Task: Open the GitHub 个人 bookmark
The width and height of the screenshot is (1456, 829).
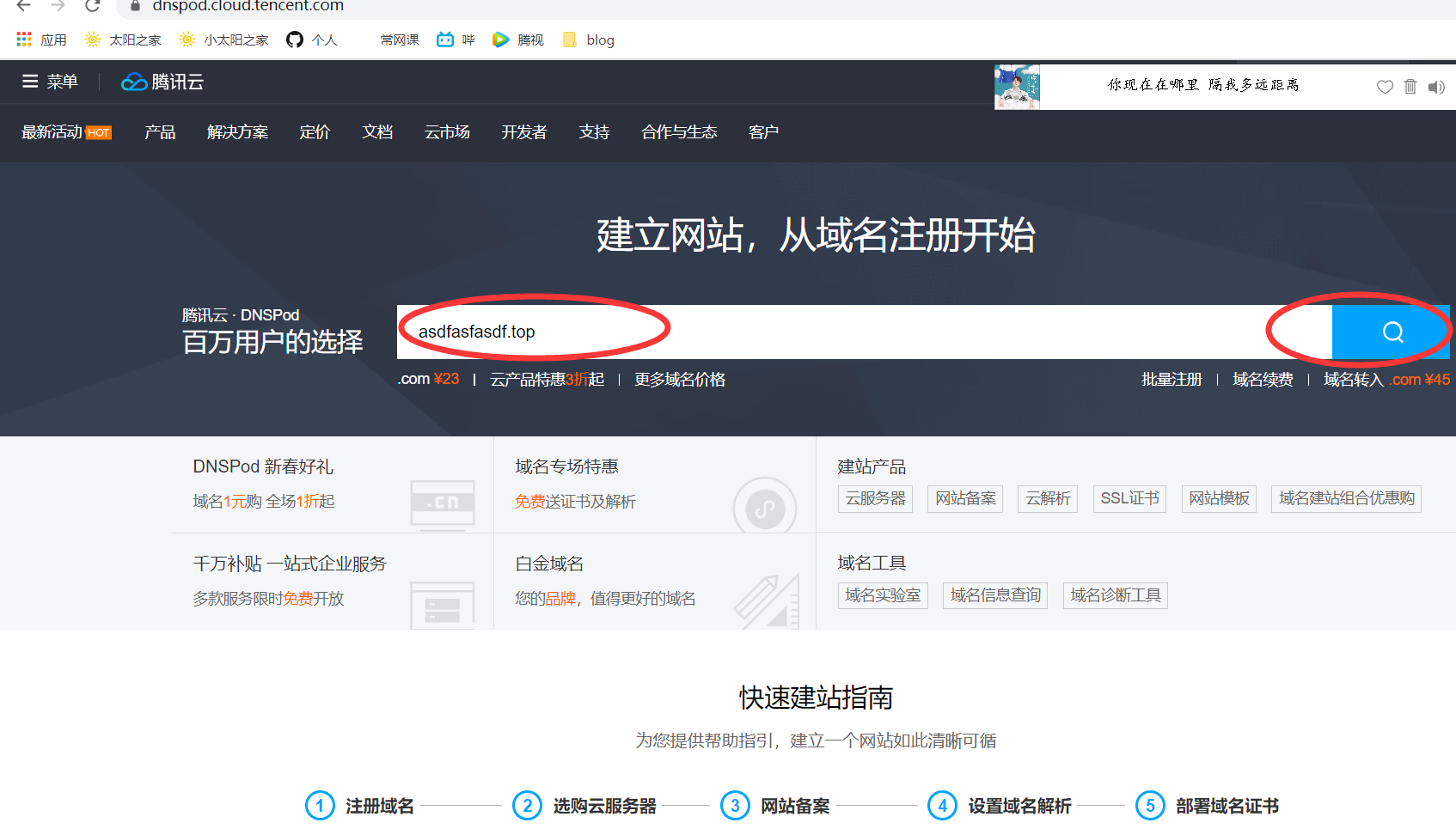Action: 312,40
